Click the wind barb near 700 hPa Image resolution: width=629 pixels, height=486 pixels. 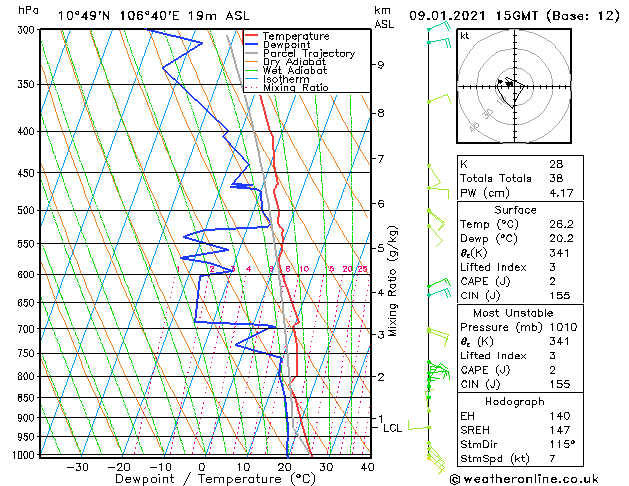(x=438, y=336)
